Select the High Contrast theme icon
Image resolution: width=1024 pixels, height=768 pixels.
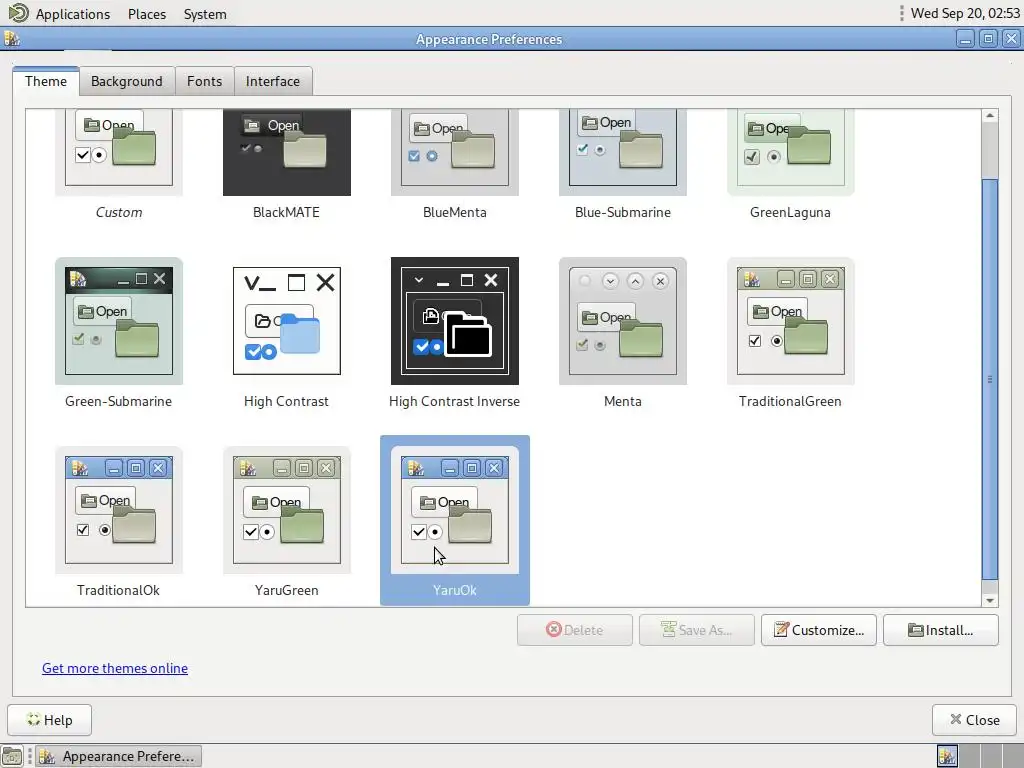(287, 321)
